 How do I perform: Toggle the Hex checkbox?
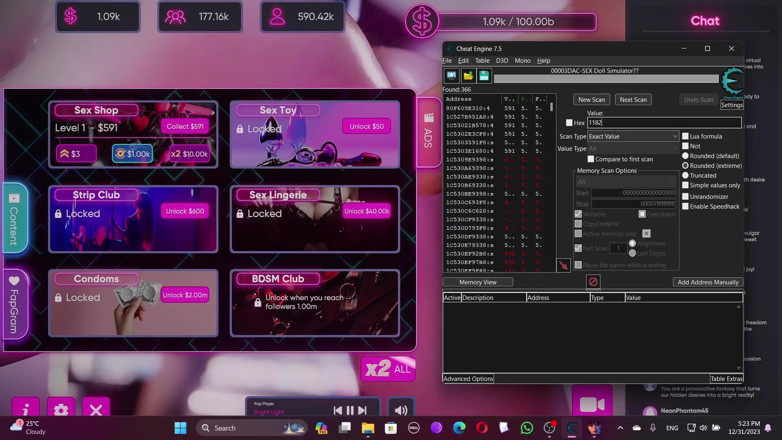point(569,122)
